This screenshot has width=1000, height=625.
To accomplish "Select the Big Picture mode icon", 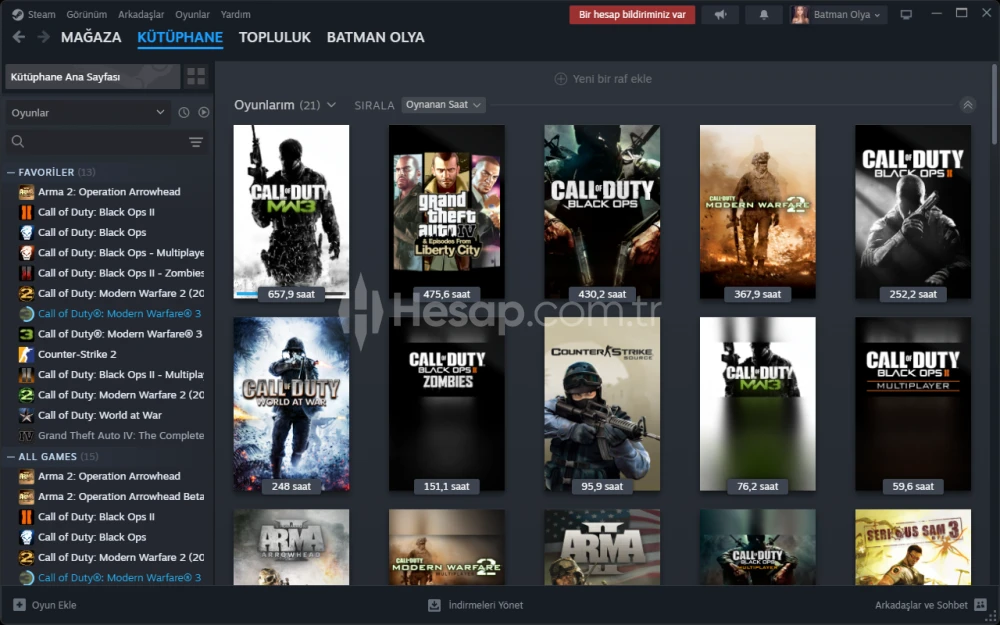I will pos(906,14).
